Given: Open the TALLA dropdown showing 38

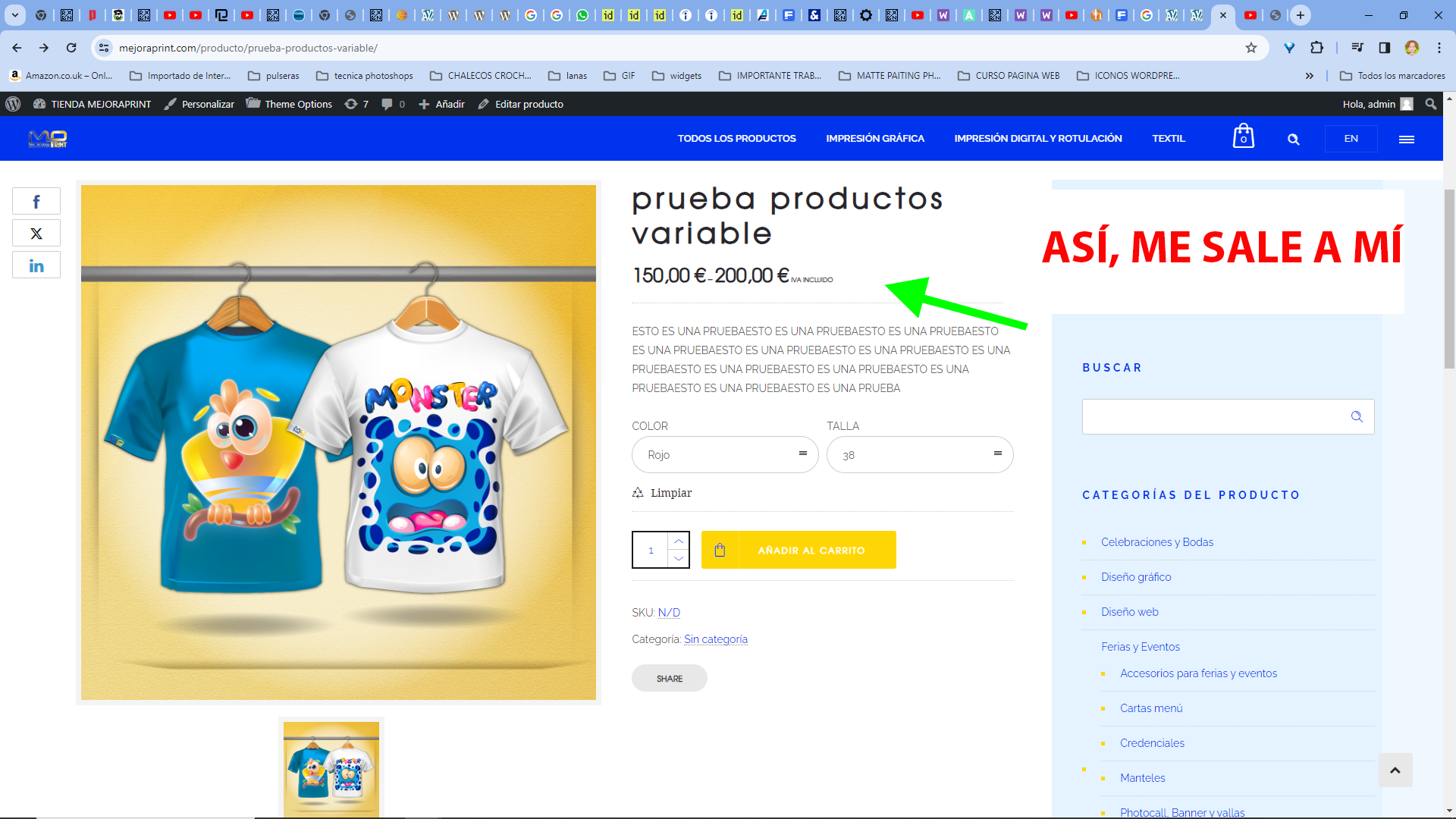Looking at the screenshot, I should pos(920,455).
